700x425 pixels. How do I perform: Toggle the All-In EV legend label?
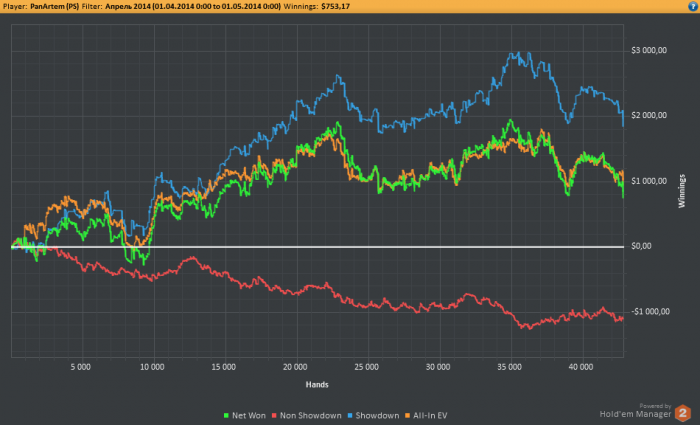coord(430,416)
